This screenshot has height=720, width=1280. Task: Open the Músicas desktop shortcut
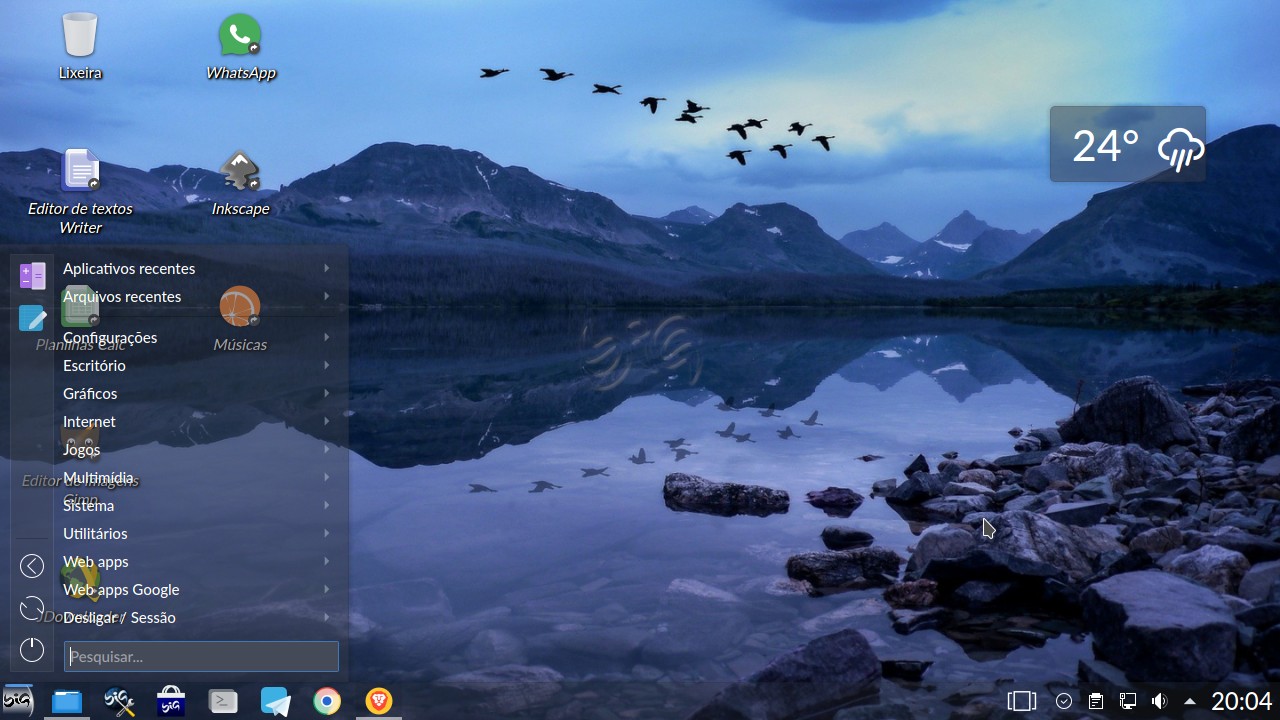click(240, 306)
